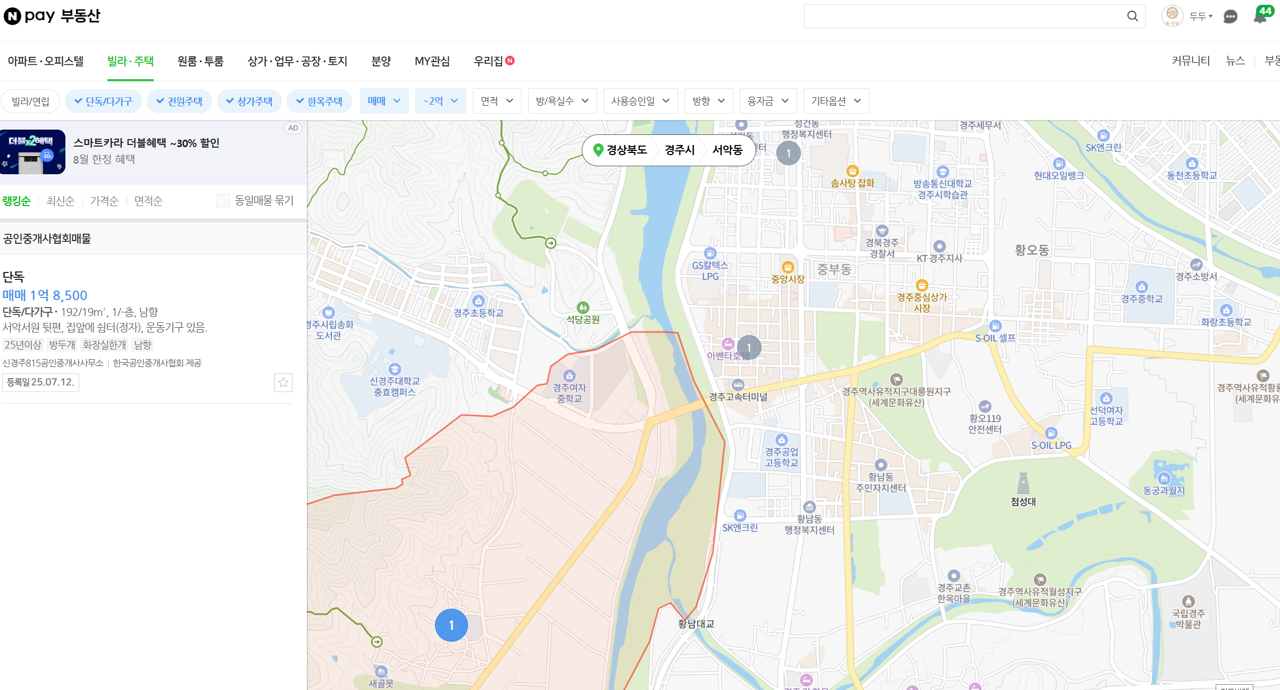Expand the ~2억 price dropdown
Screen dimensions: 1280x690
(x=440, y=100)
